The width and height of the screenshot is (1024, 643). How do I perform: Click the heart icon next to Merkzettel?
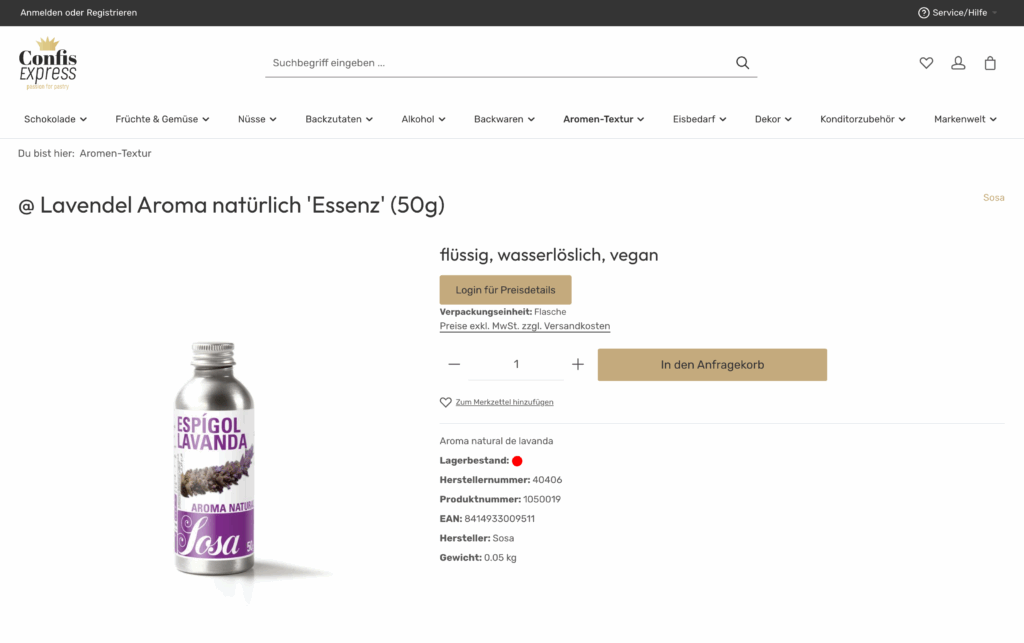click(445, 402)
